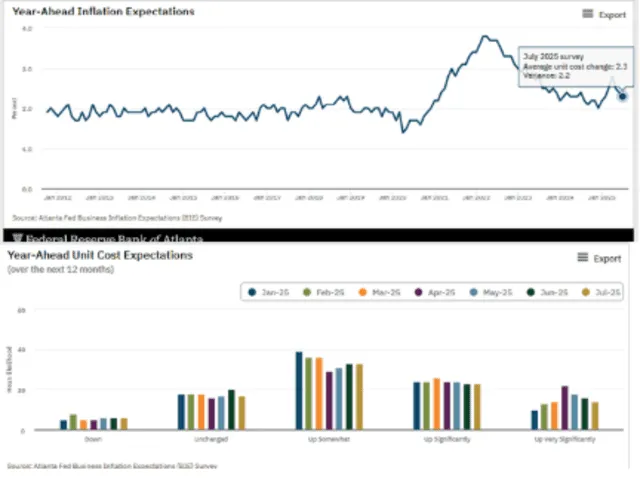The width and height of the screenshot is (640, 478).
Task: Click the highlighted July 2025 data point marker
Action: (x=622, y=96)
